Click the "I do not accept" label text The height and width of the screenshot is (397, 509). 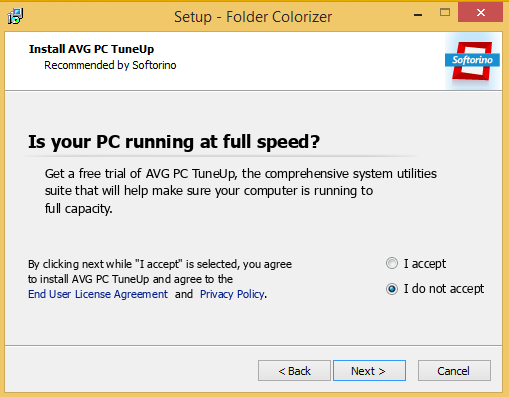pyautogui.click(x=444, y=289)
